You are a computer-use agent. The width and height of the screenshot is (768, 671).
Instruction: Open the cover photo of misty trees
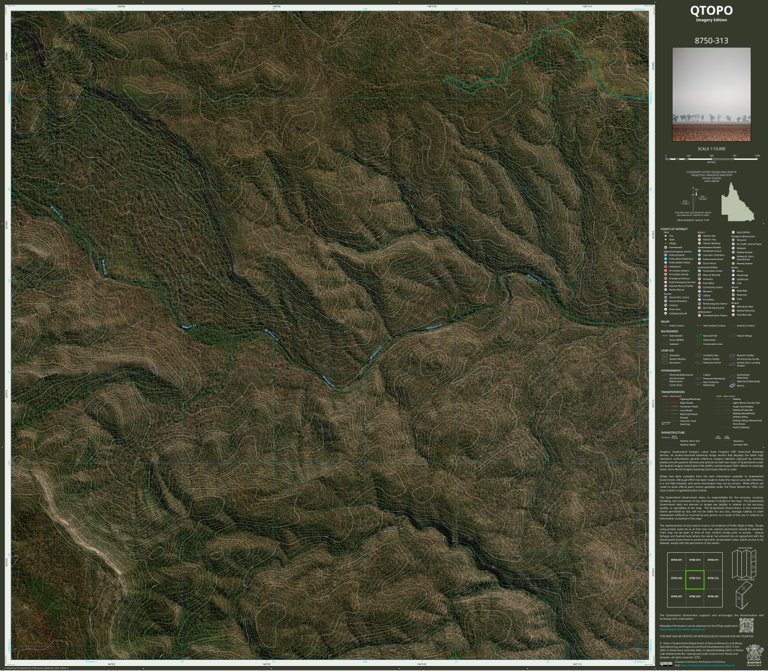point(711,94)
